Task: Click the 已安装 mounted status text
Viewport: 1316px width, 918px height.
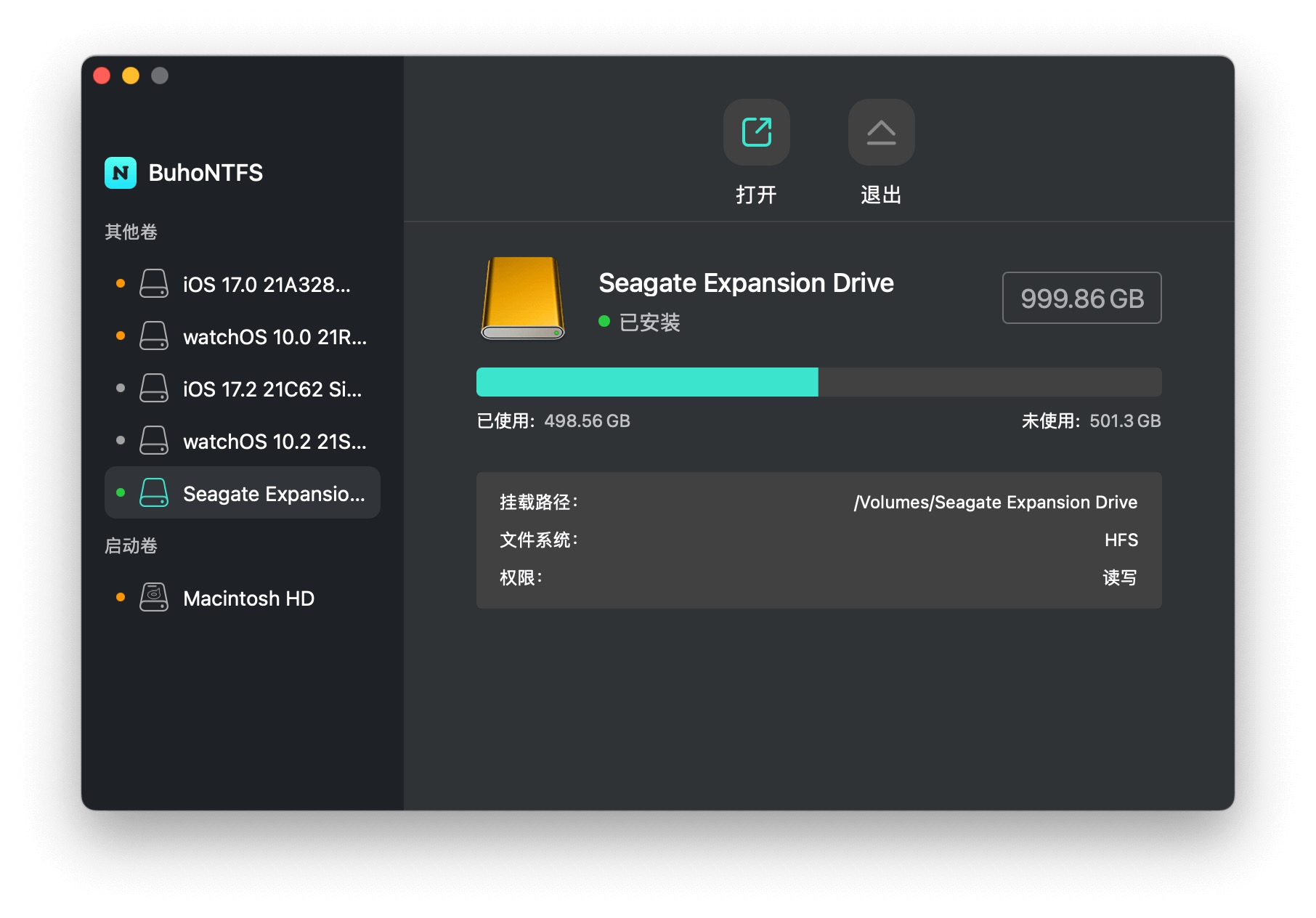Action: coord(650,322)
